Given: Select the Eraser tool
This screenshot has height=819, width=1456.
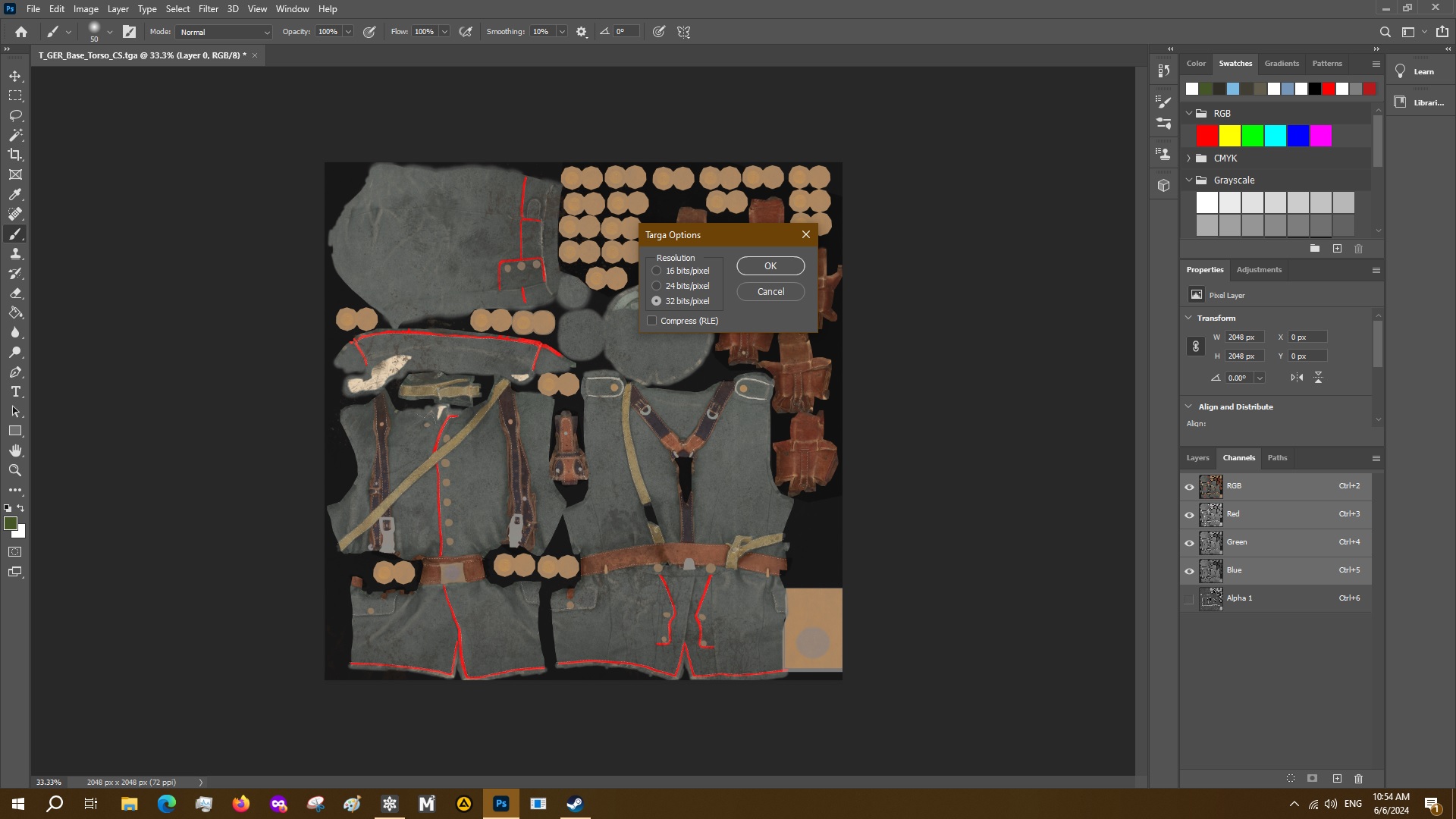Looking at the screenshot, I should click(x=15, y=293).
